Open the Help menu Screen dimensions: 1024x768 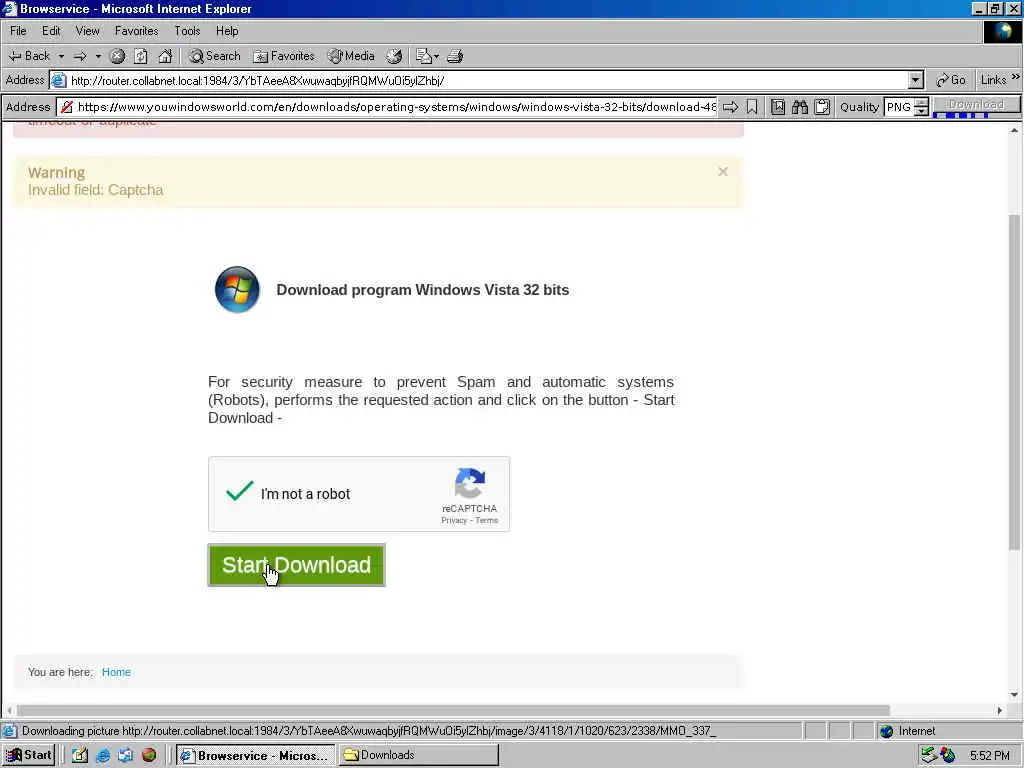[227, 31]
